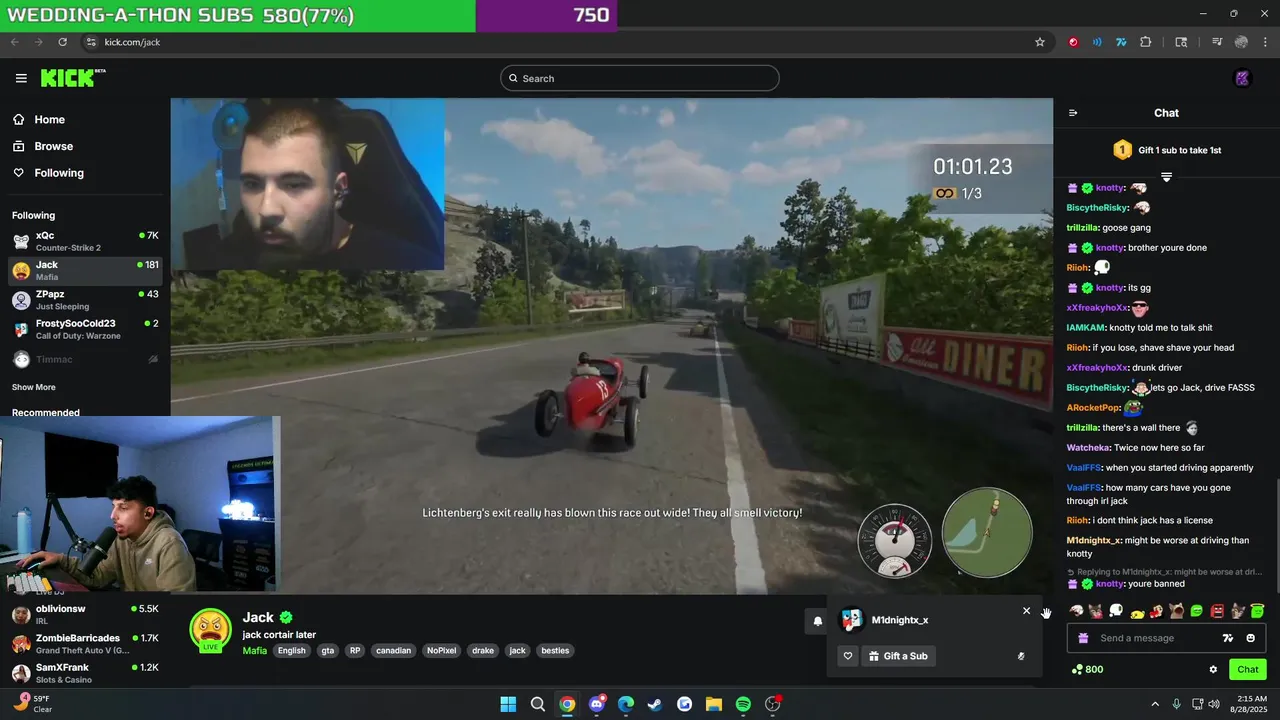Go to Home in the sidebar
Screen dimensions: 1280x720
coord(40,119)
